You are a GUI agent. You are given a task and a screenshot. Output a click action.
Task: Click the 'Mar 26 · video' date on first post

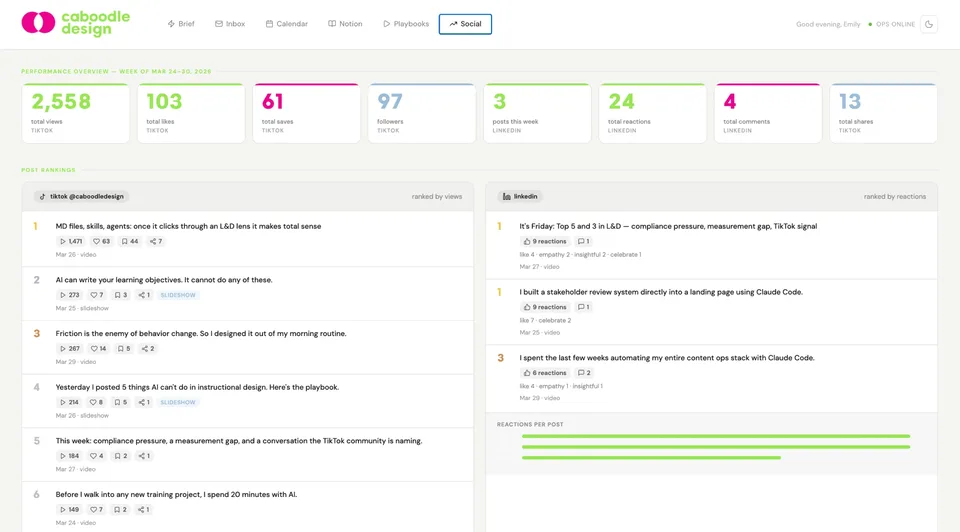pos(76,255)
